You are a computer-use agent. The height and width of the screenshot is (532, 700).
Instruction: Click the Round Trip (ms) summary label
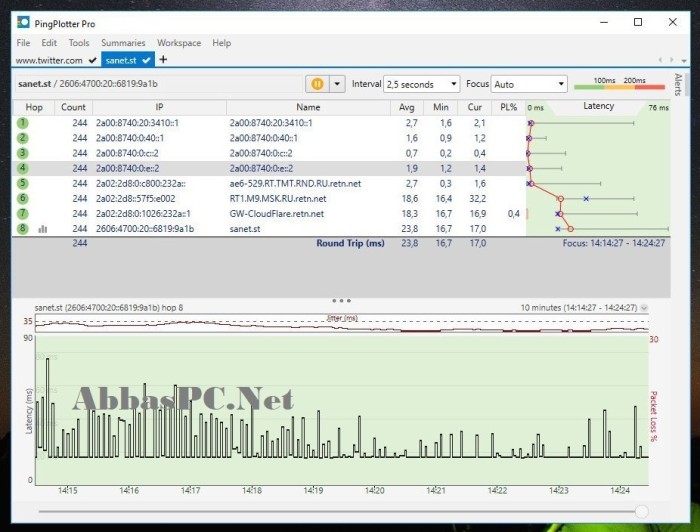350,243
